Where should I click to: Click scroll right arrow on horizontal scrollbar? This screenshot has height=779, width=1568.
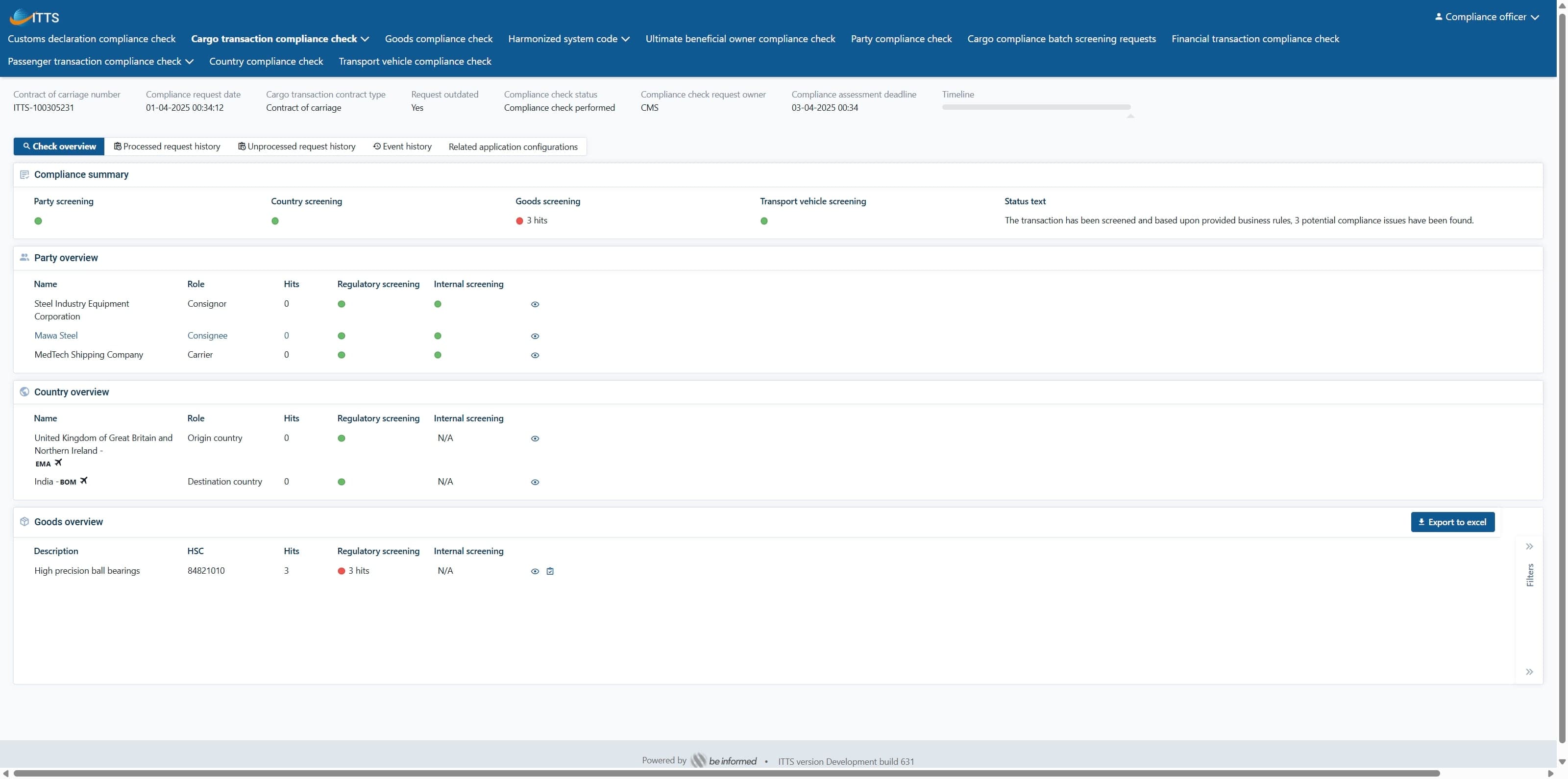[x=1550, y=774]
